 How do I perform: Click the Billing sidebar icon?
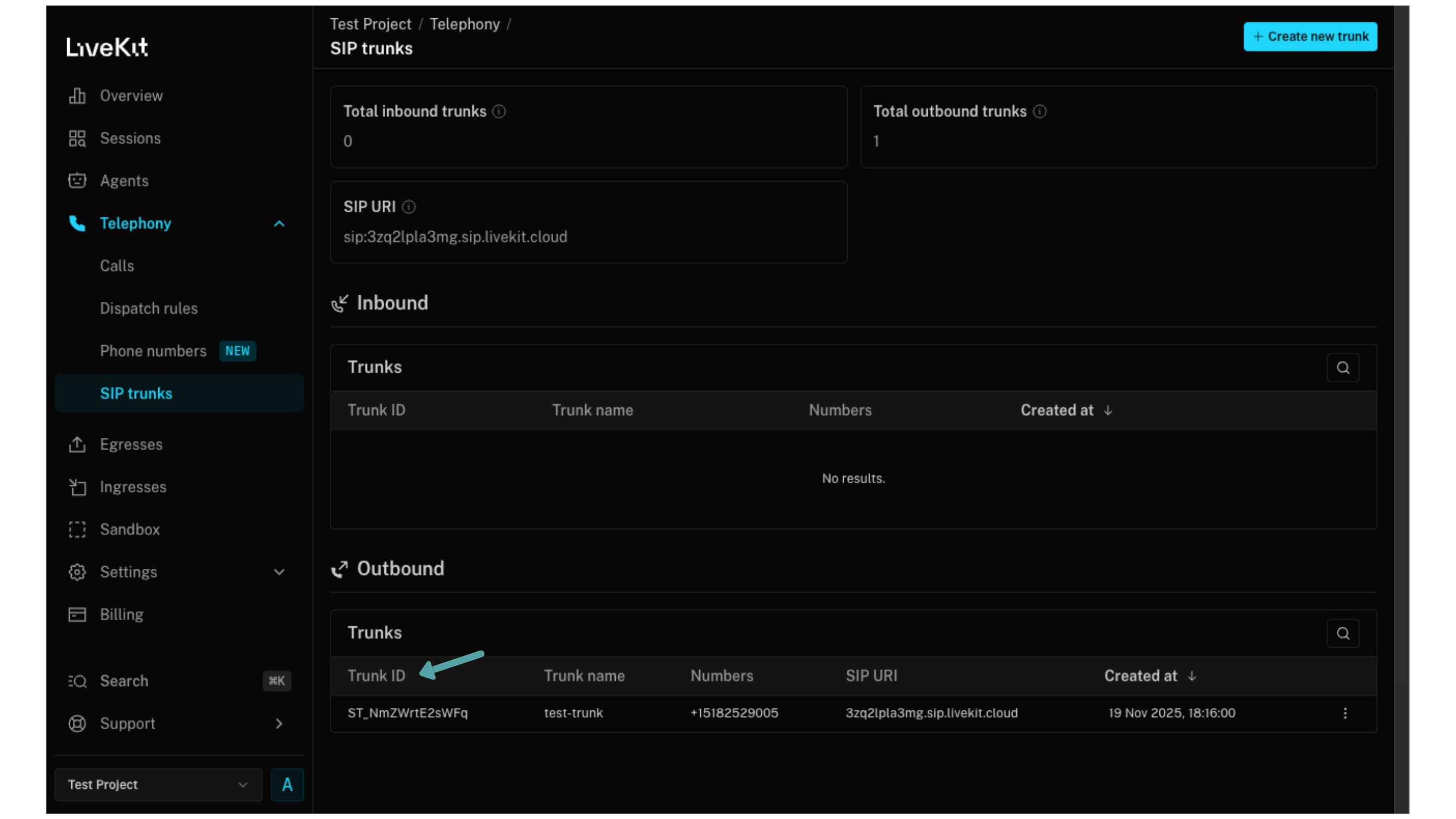tap(77, 614)
